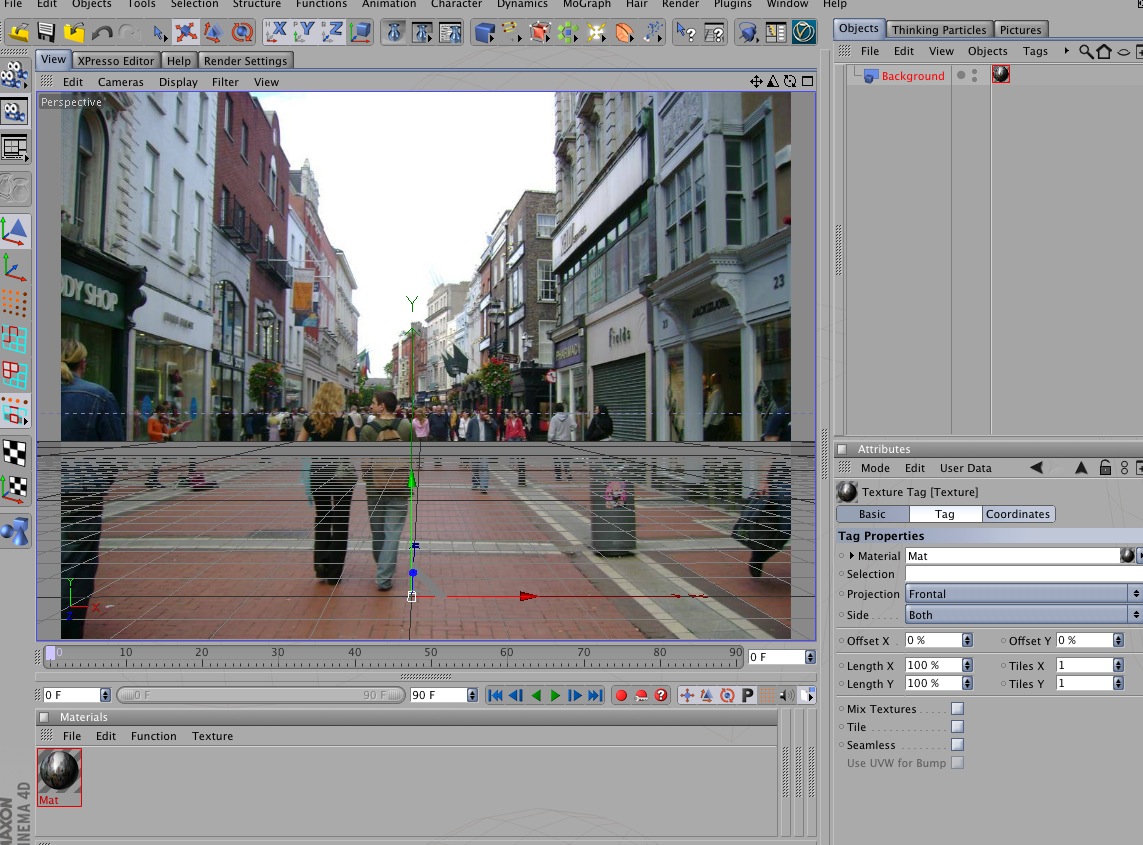Select the Rotate tool in the top toolbar
The image size is (1143, 845).
pos(241,33)
